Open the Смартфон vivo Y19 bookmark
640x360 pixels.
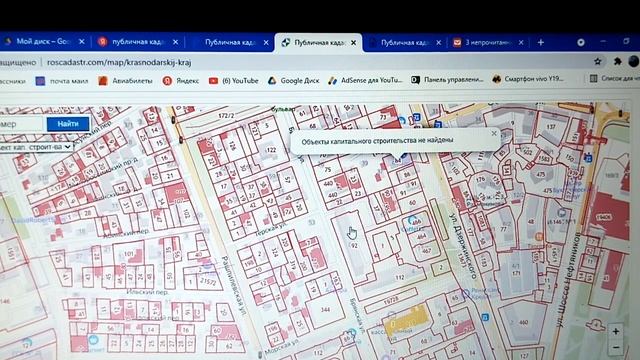point(528,79)
